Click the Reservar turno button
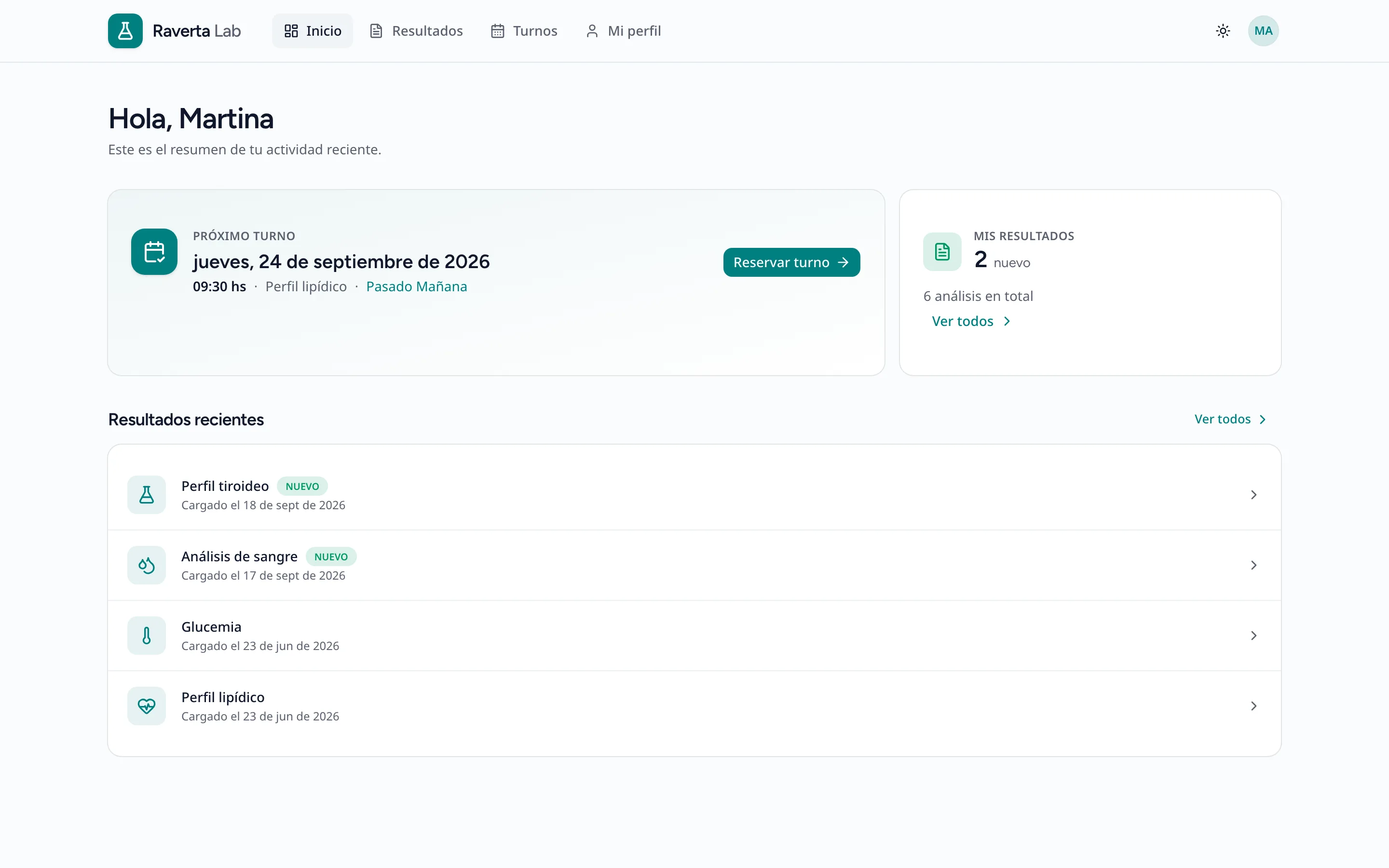Screen dimensions: 1389x868 [x=791, y=262]
